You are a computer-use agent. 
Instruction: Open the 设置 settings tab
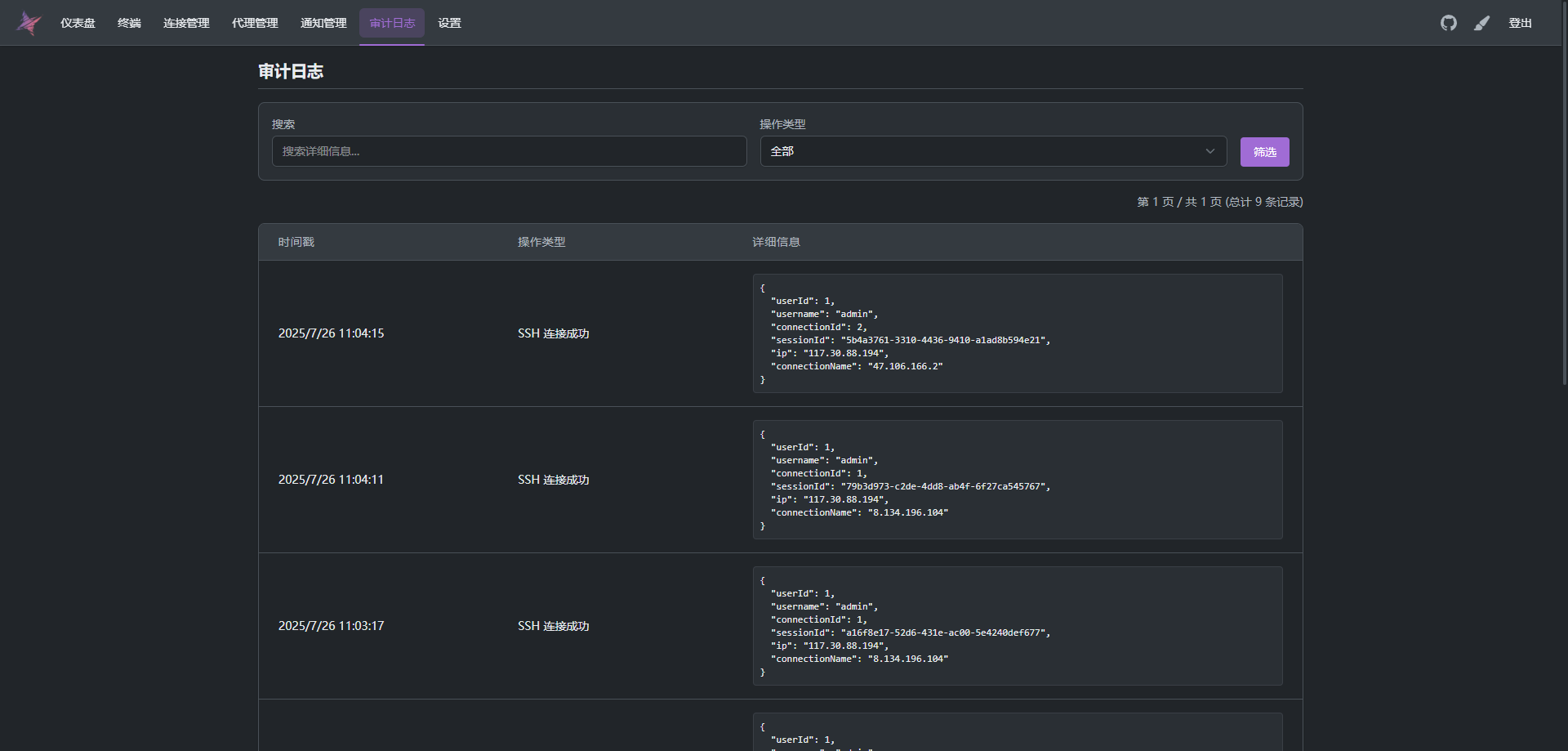(x=449, y=23)
